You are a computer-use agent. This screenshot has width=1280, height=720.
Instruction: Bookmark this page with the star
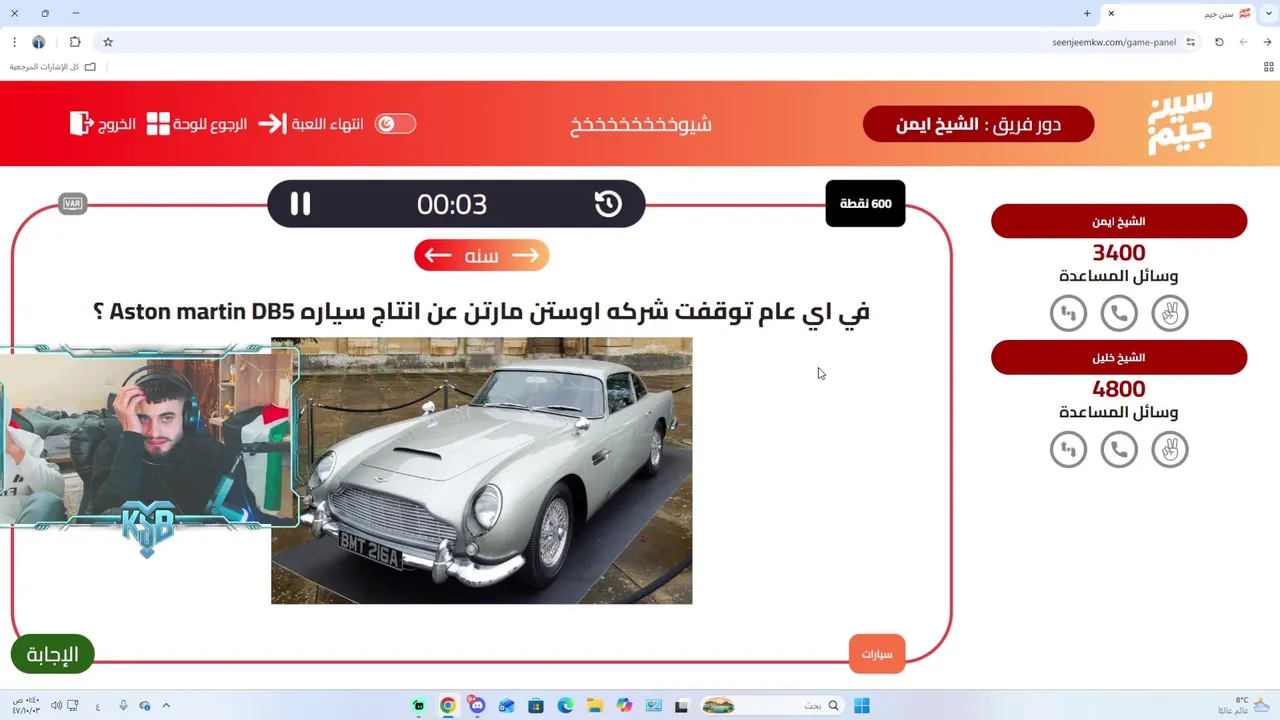coord(108,42)
